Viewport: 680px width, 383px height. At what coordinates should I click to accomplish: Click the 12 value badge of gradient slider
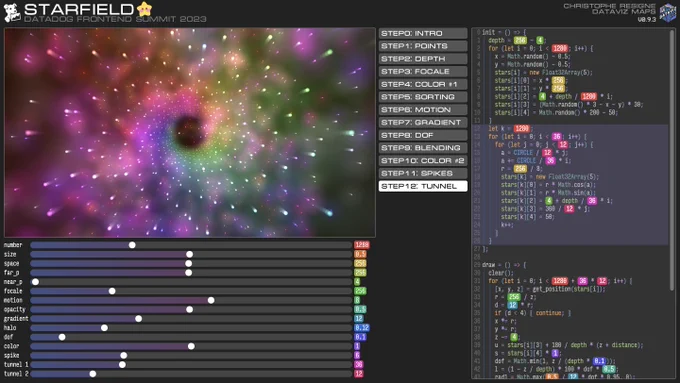[359, 319]
